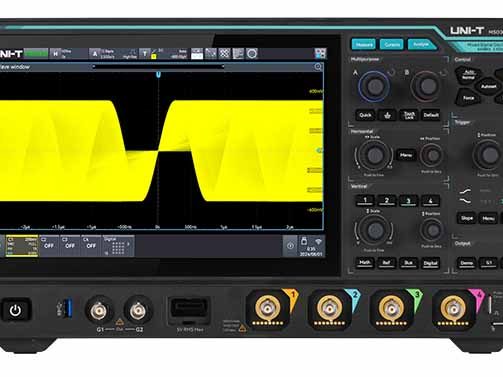503x377 pixels.
Task: Click the Multipurpose B knob
Action: tap(427, 86)
